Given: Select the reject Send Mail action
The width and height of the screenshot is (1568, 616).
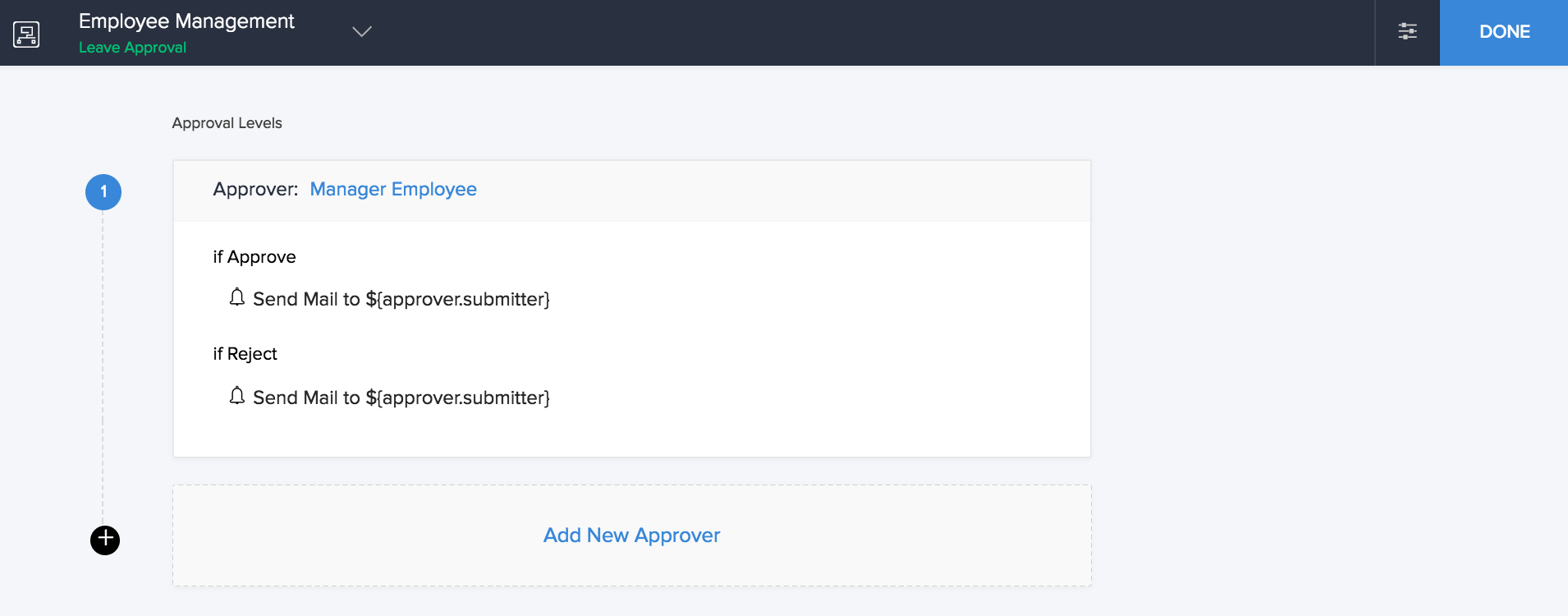Looking at the screenshot, I should [x=401, y=398].
